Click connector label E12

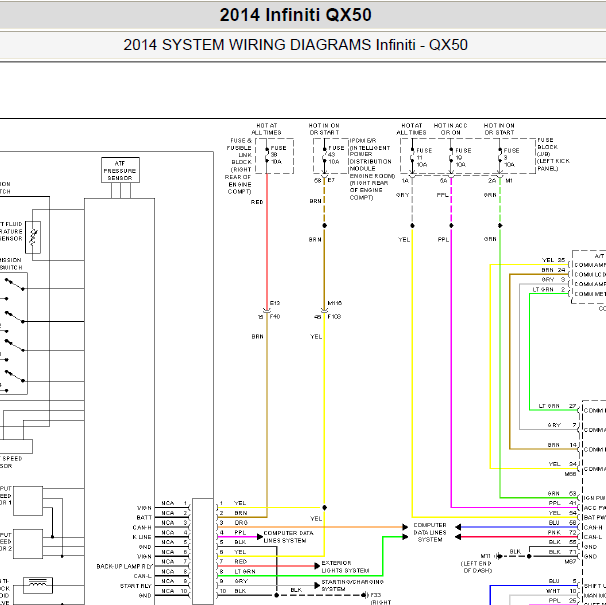(275, 303)
